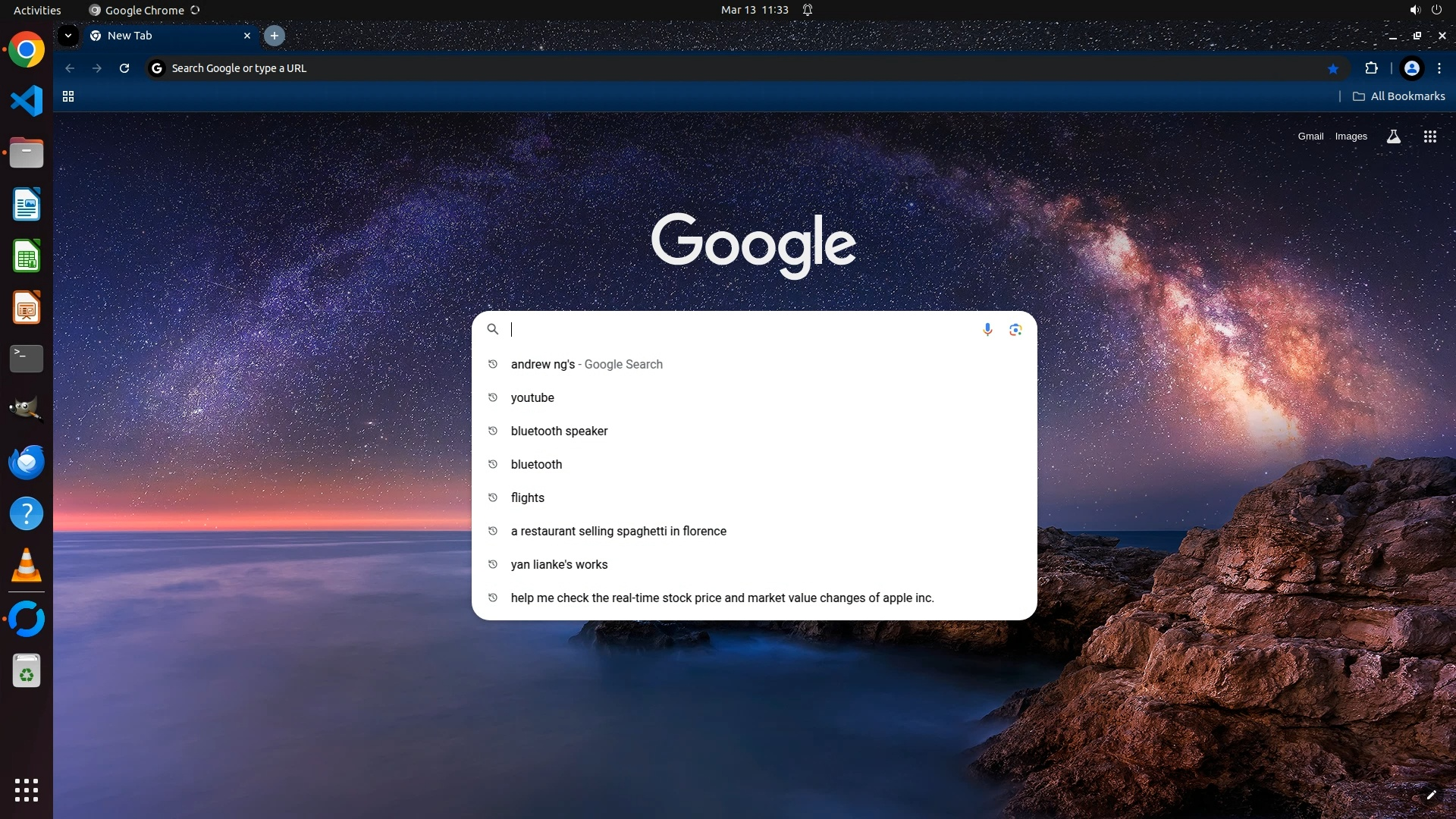Click the customize Chrome pencil icon
Screen dimensions: 1456x819
[x=1431, y=795]
